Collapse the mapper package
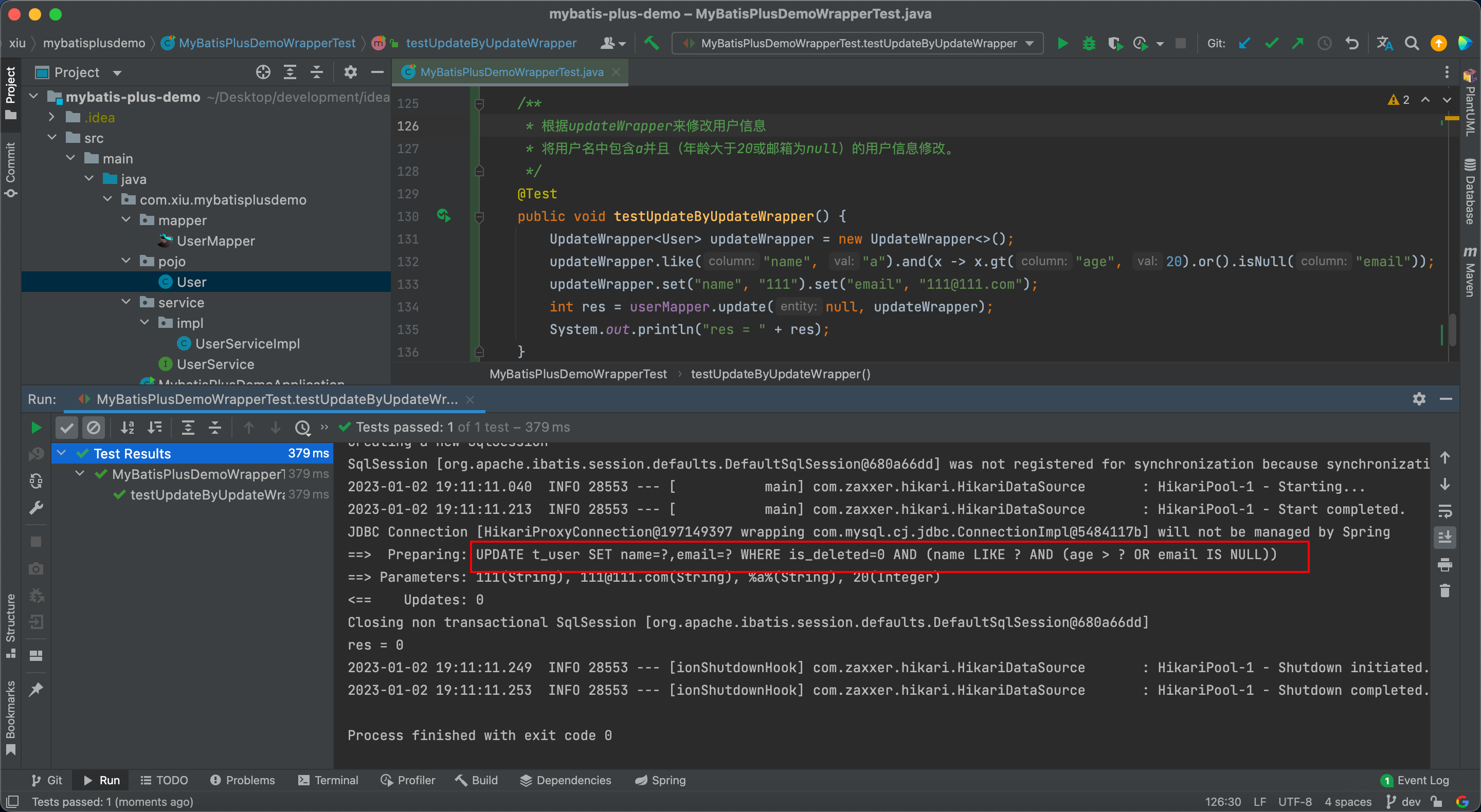This screenshot has height=812, width=1481. (x=127, y=219)
